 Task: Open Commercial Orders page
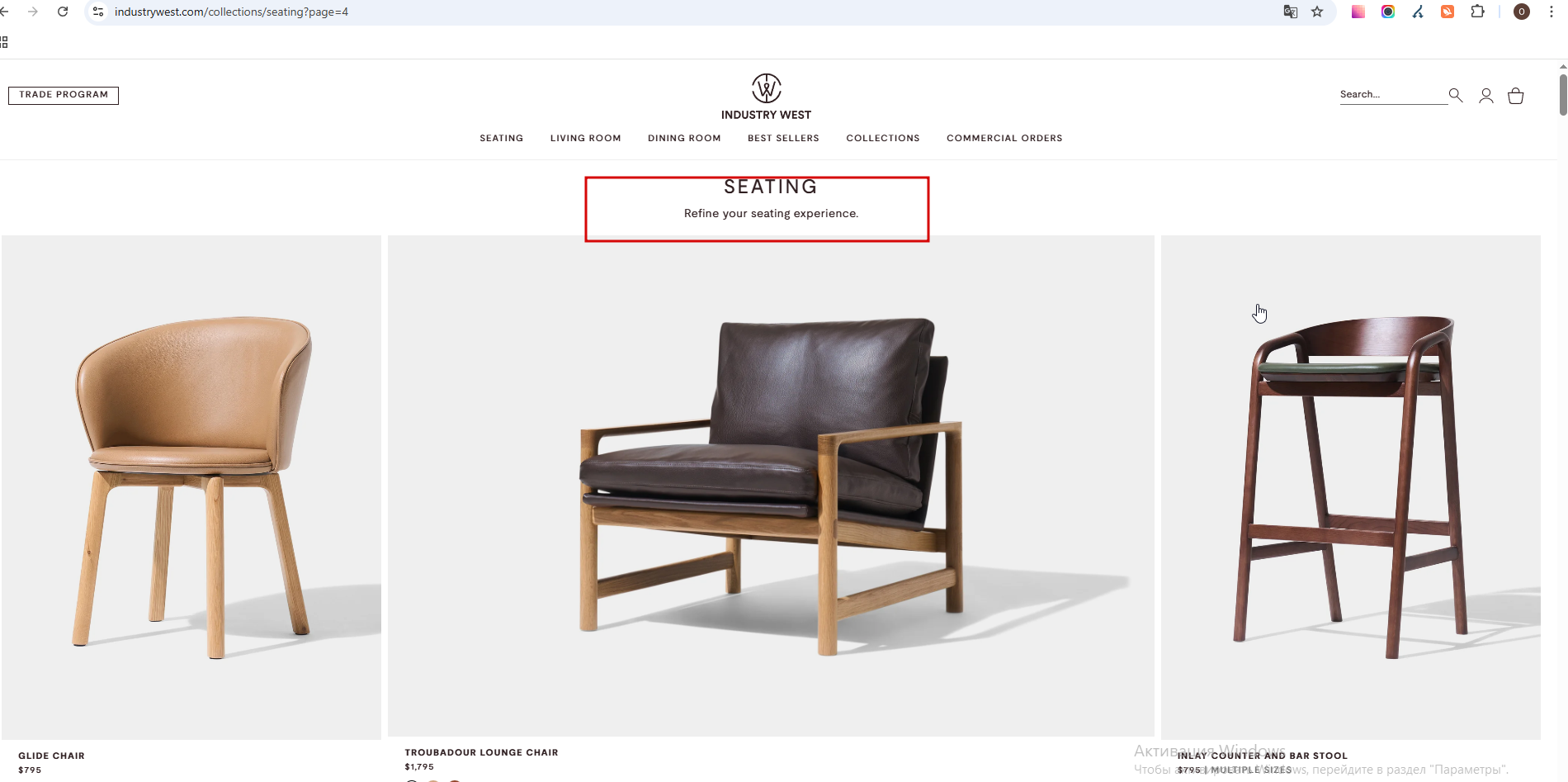pos(1004,138)
